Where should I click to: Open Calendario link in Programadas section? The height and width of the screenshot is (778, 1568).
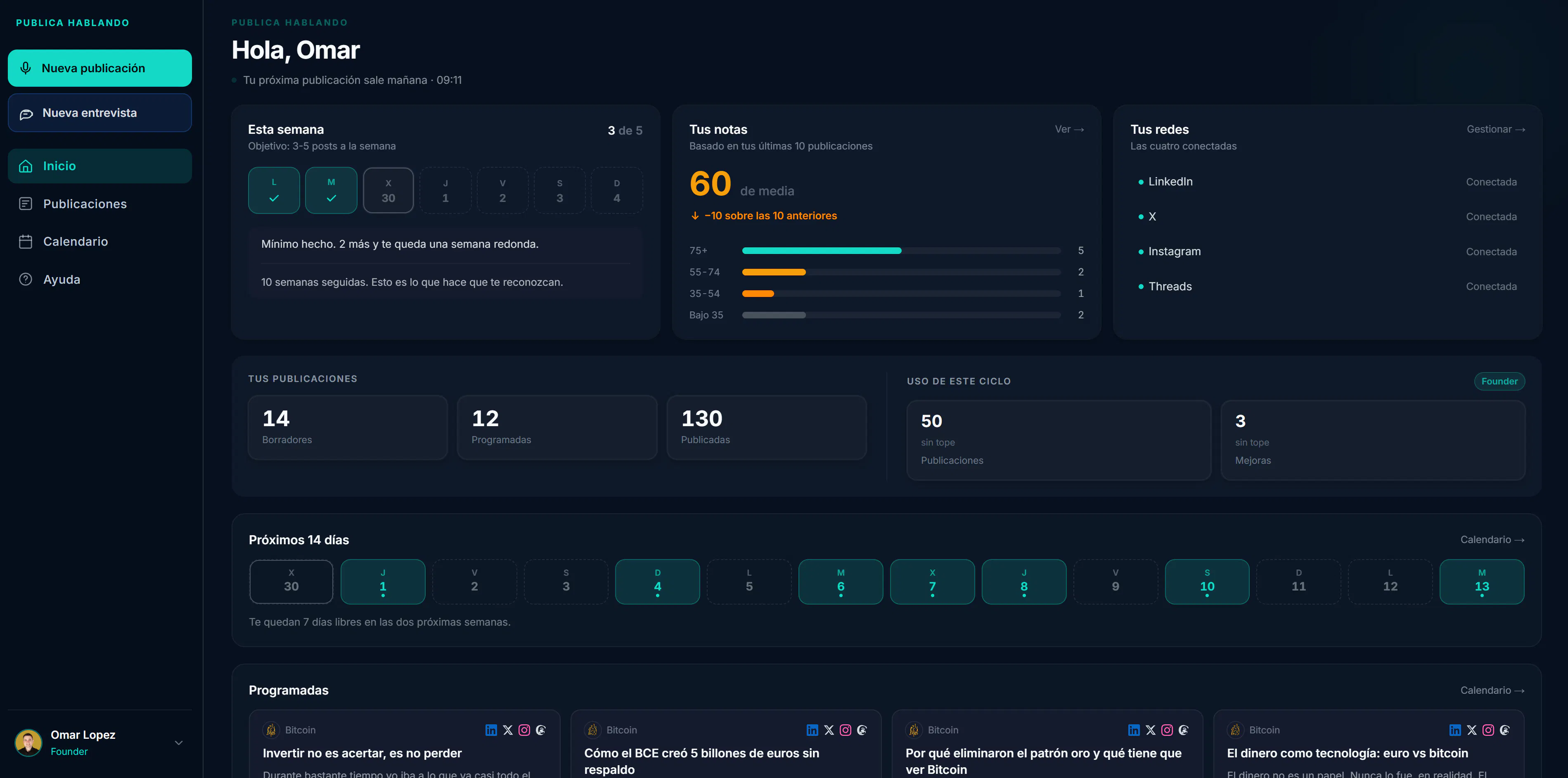(1492, 690)
